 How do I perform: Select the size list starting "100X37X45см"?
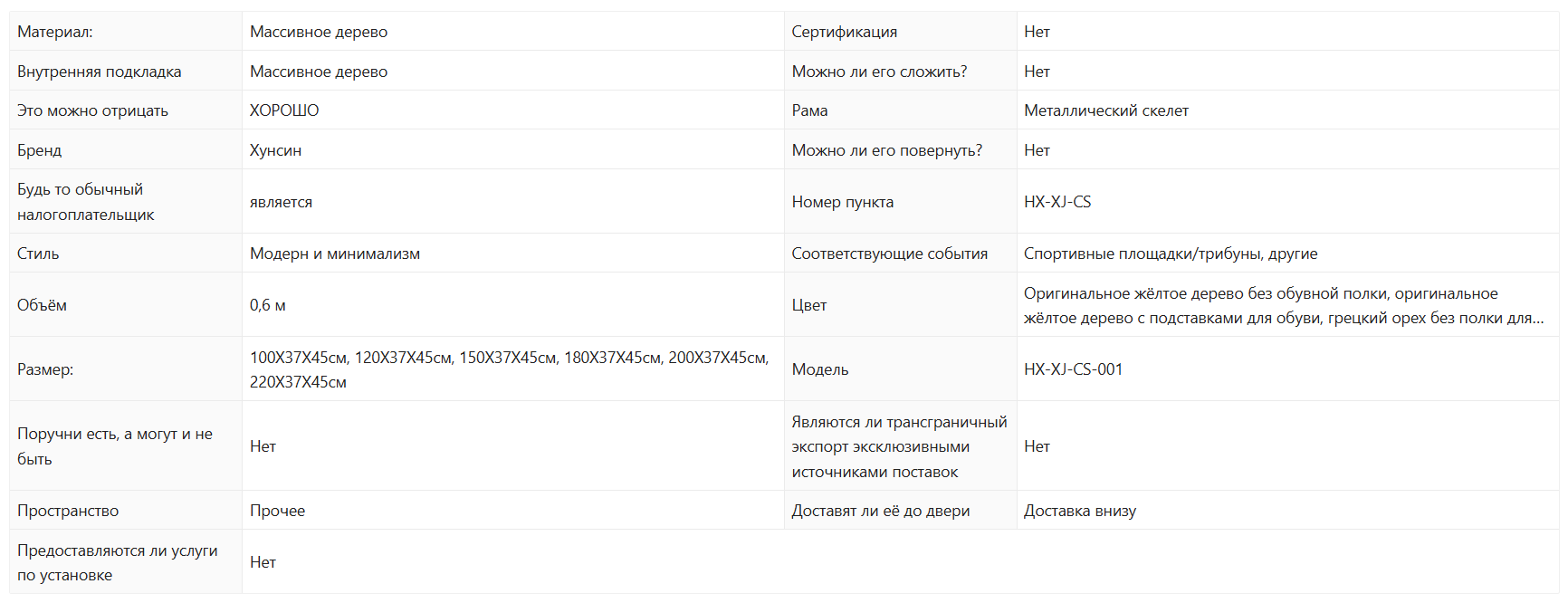pyautogui.click(x=509, y=369)
